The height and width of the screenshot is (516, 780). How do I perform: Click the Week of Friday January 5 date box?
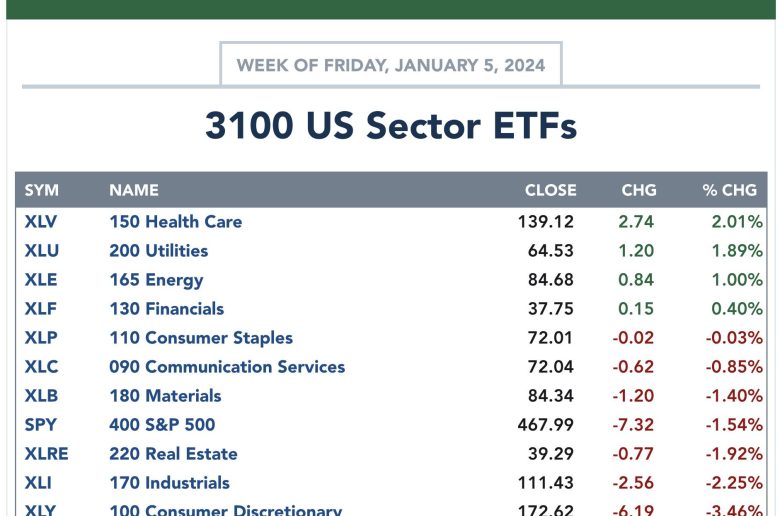click(391, 65)
